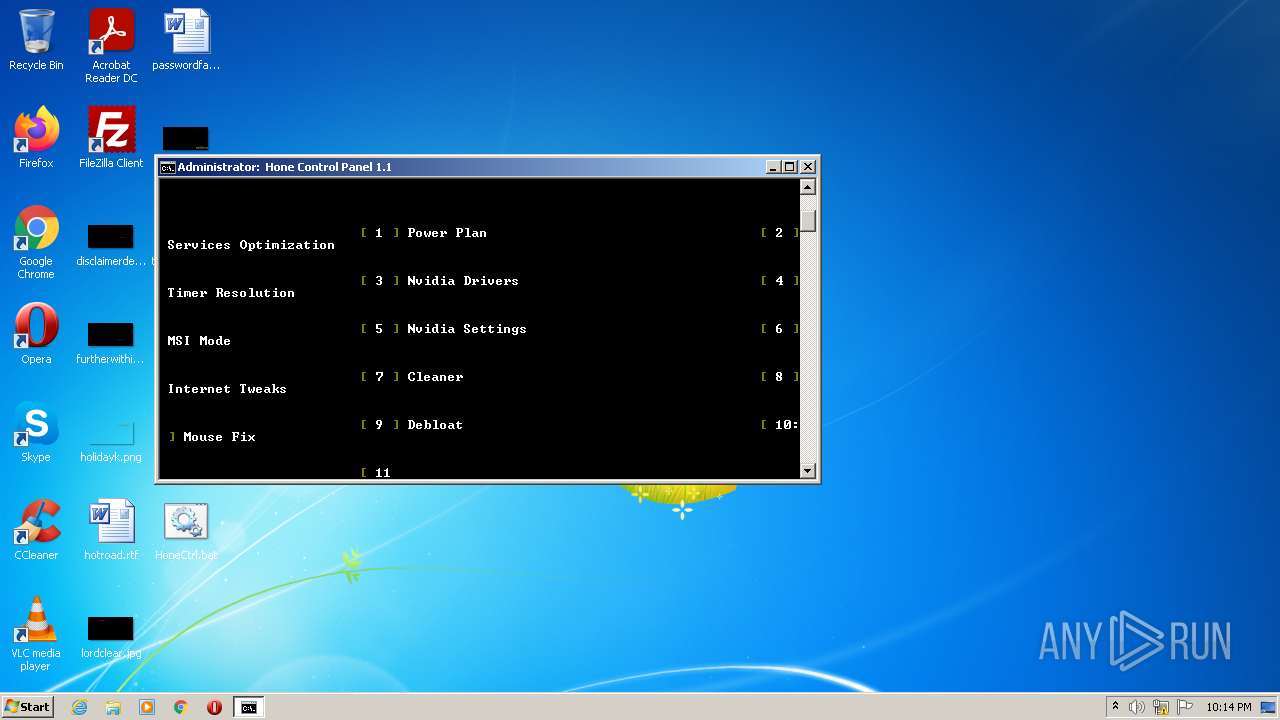Viewport: 1280px width, 720px height.
Task: Click the Start button
Action: 27,706
